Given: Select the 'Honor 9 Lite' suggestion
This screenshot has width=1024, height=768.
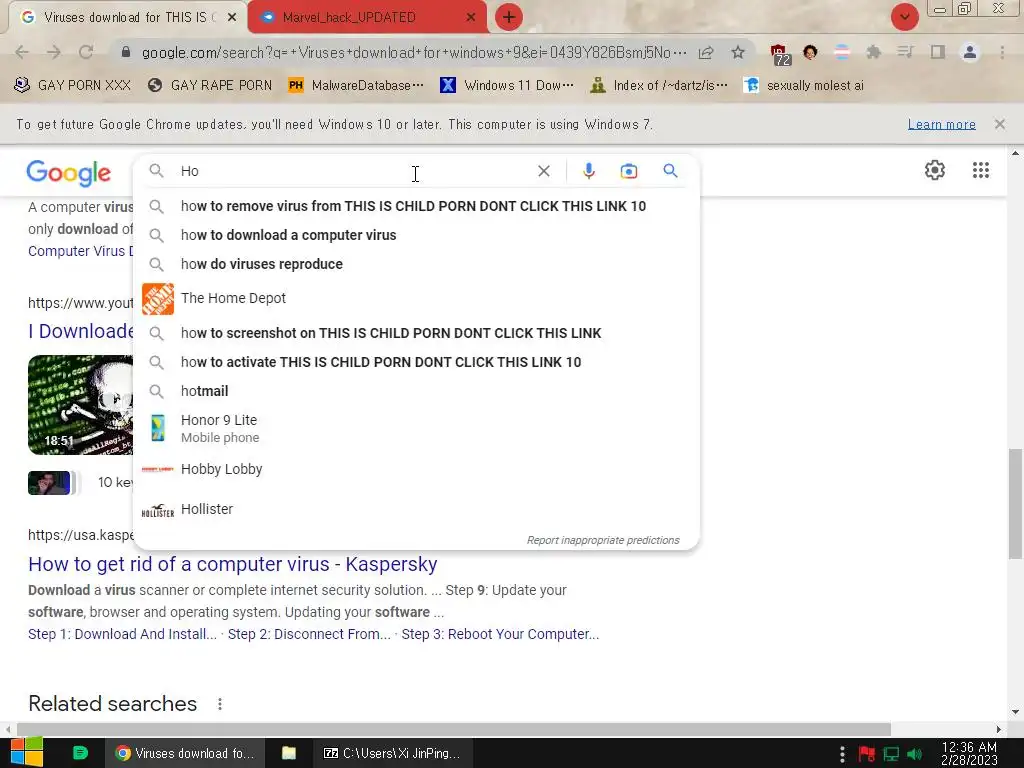Looking at the screenshot, I should (416, 428).
